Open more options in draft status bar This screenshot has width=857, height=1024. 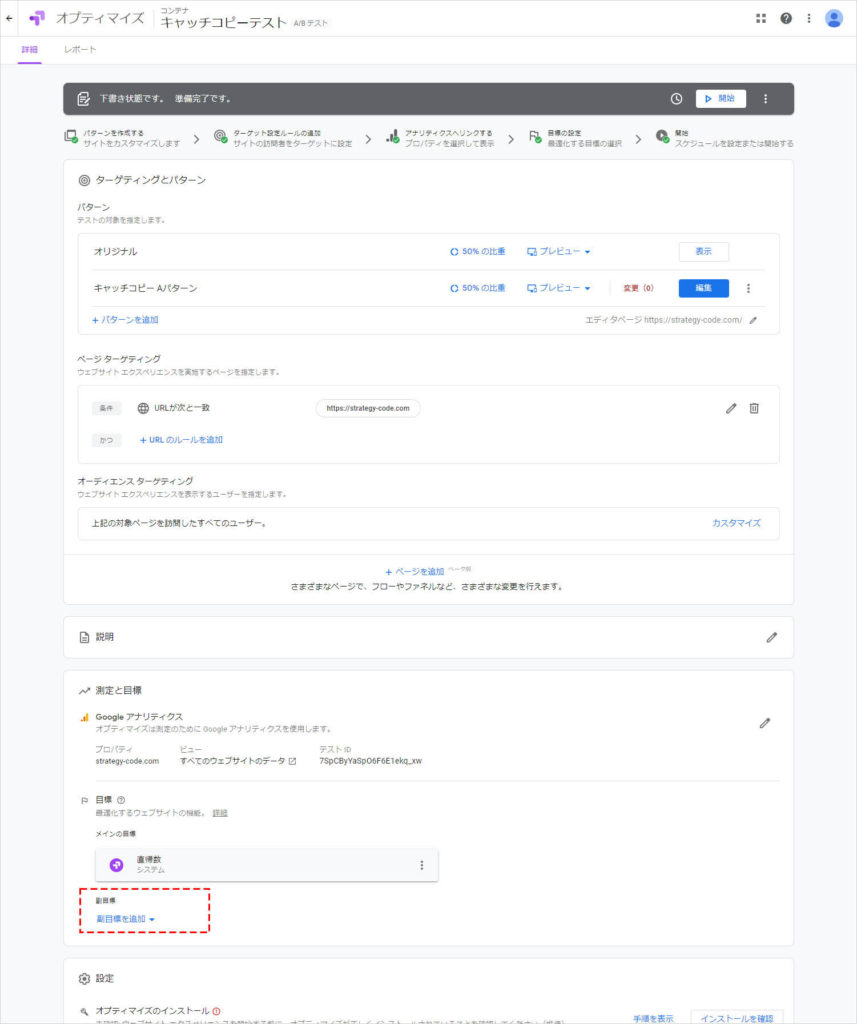[766, 99]
